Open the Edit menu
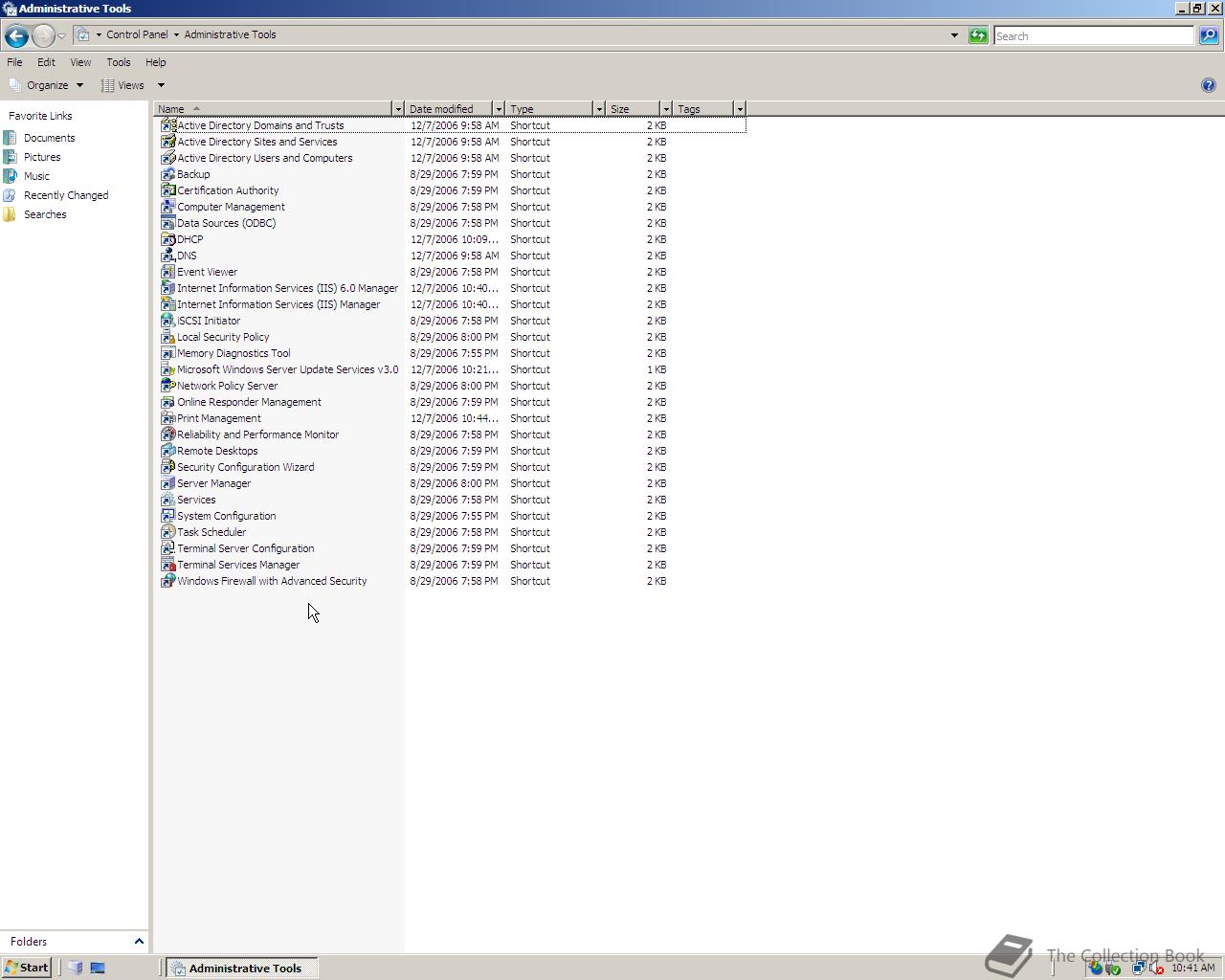This screenshot has height=980, width=1225. pyautogui.click(x=46, y=62)
